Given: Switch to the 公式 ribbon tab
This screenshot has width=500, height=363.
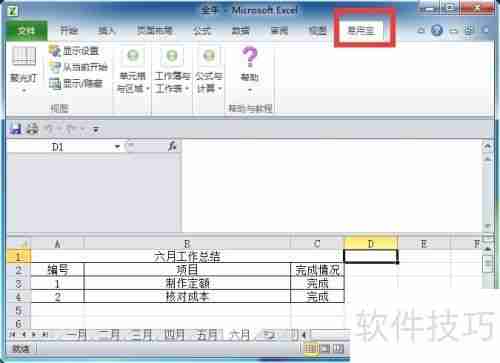Looking at the screenshot, I should click(202, 31).
